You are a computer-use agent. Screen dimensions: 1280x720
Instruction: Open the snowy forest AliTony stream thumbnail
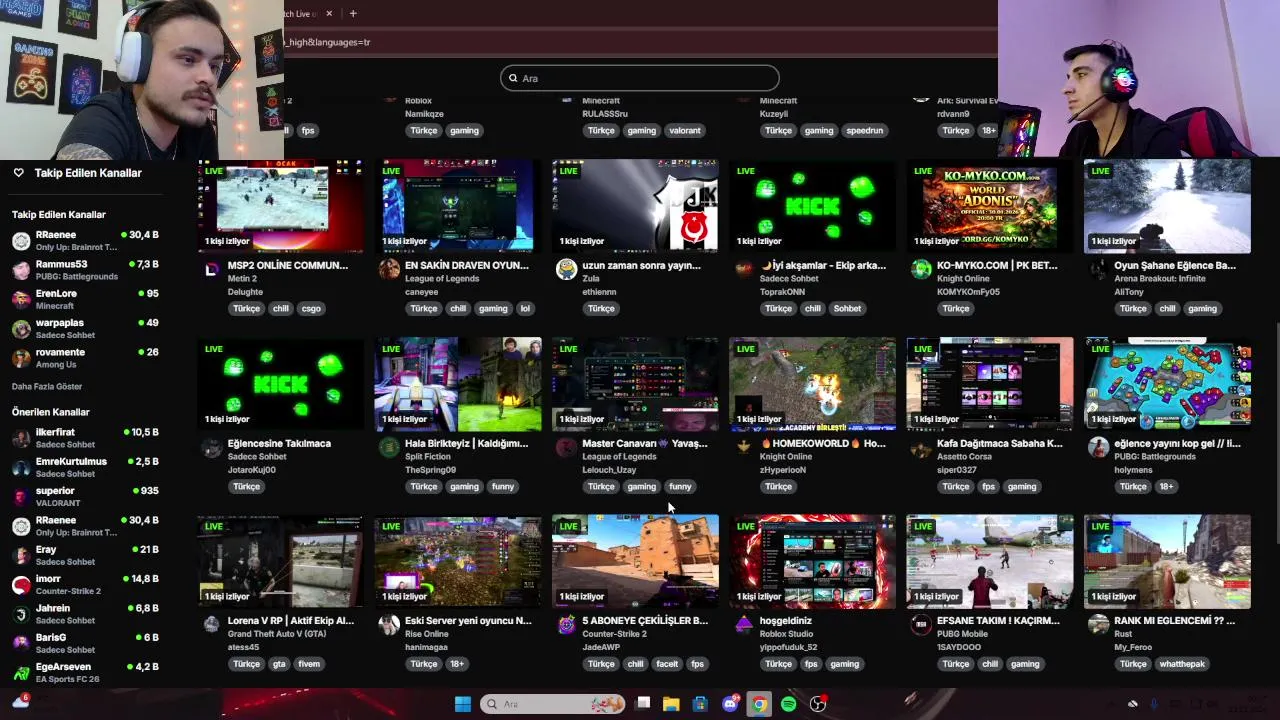(1167, 205)
